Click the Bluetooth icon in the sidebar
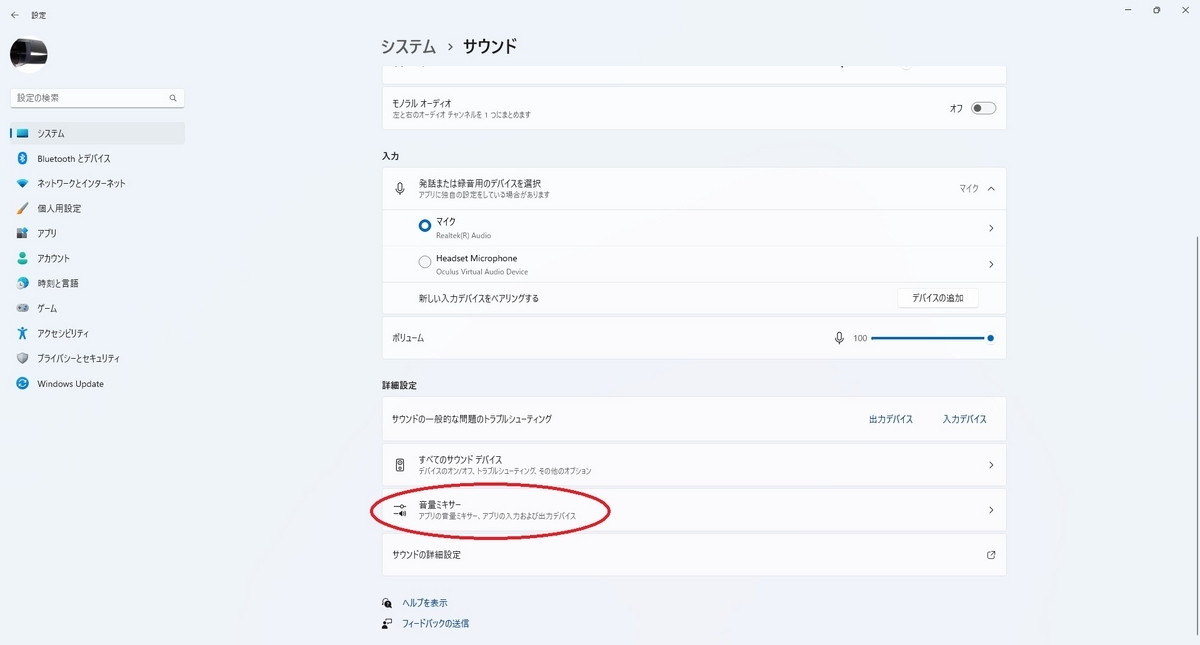Image resolution: width=1200 pixels, height=645 pixels. (x=22, y=158)
